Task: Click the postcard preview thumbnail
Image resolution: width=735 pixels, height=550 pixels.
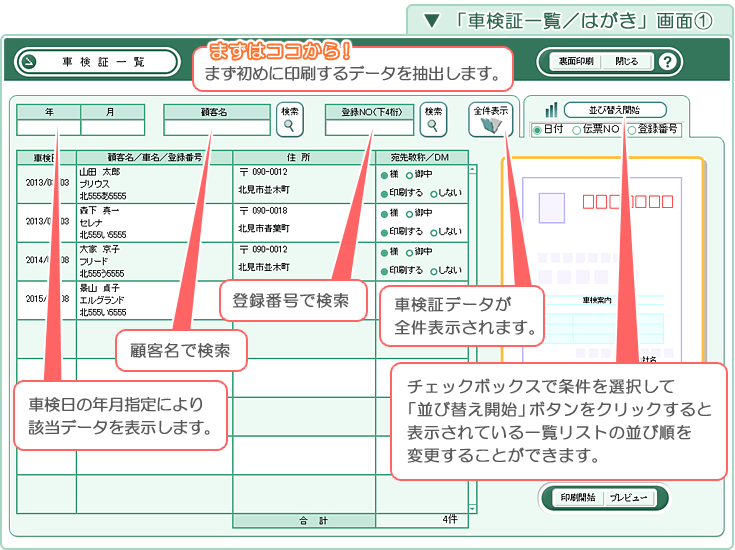Action: pos(602,260)
